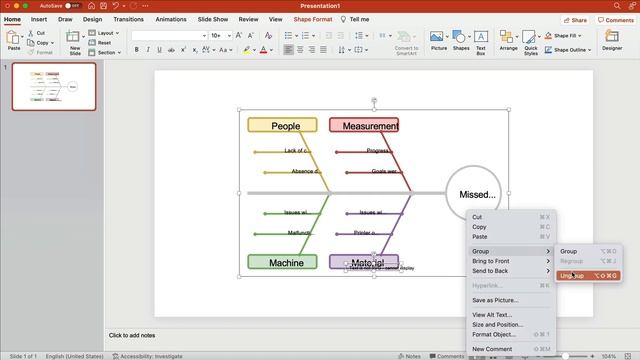The height and width of the screenshot is (360, 640).
Task: Click the Search magnifier in the title bar
Action: click(x=617, y=6)
